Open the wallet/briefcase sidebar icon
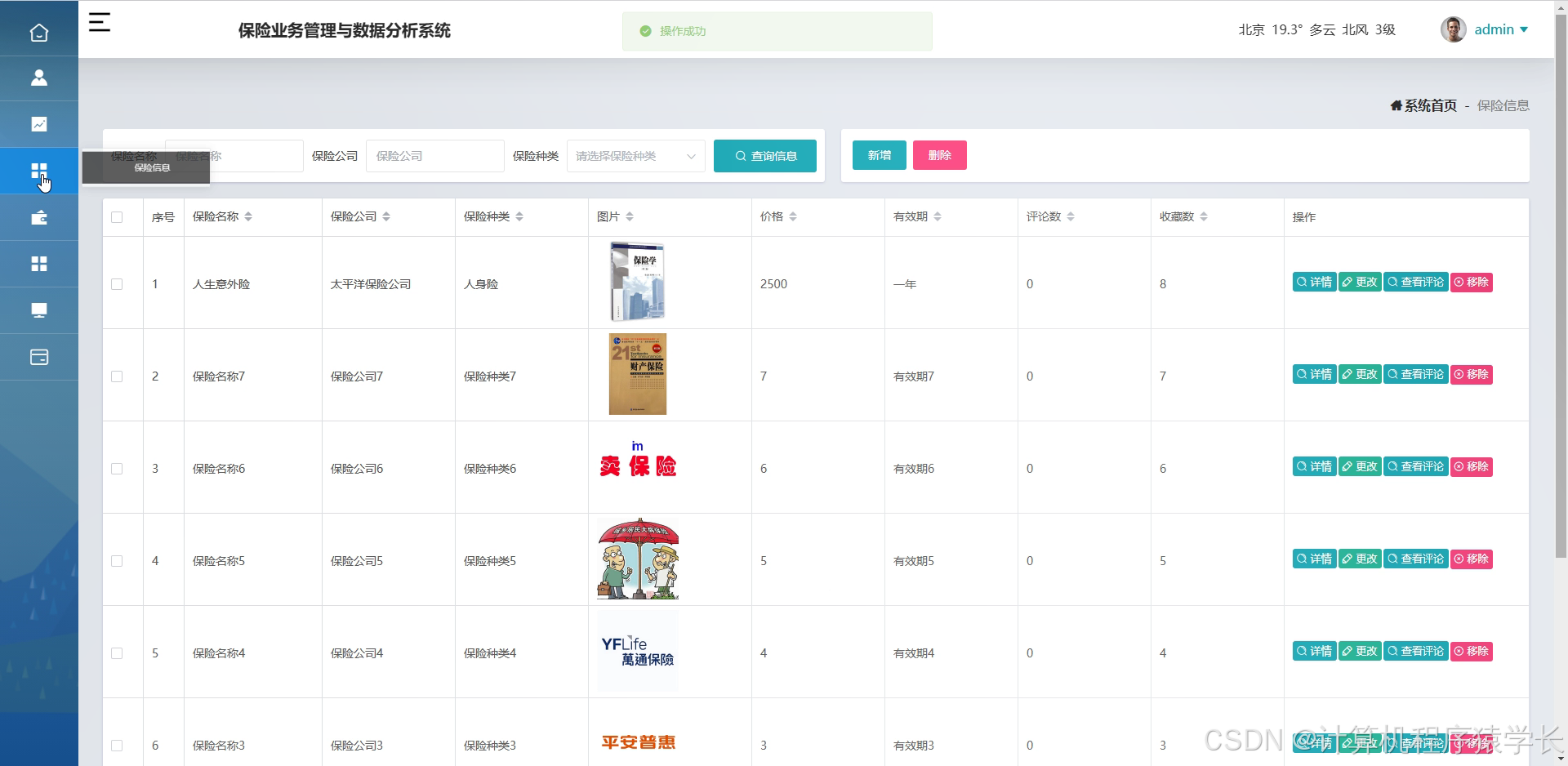The image size is (1568, 766). [x=38, y=217]
